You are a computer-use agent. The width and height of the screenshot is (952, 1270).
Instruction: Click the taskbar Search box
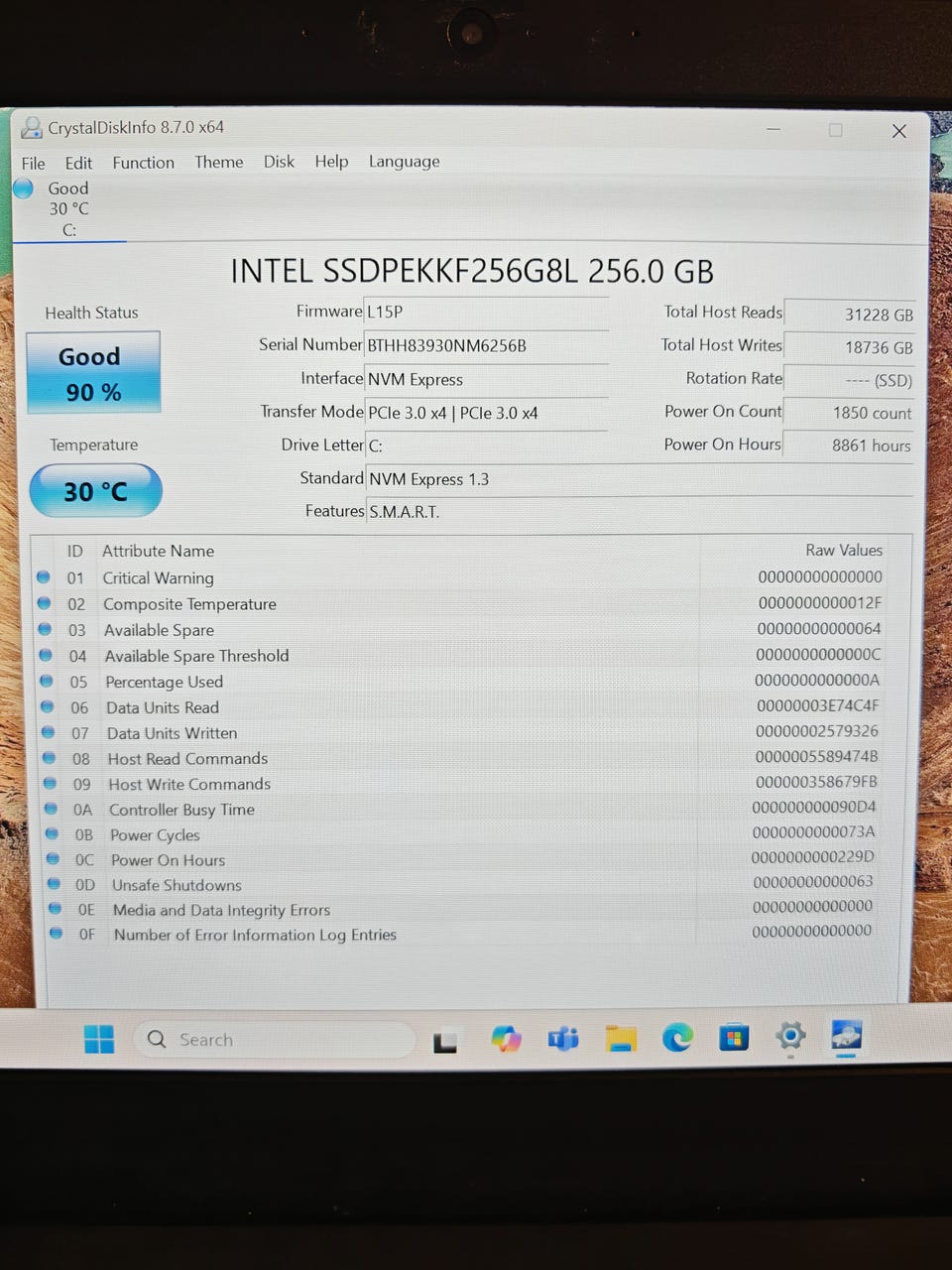[274, 1040]
